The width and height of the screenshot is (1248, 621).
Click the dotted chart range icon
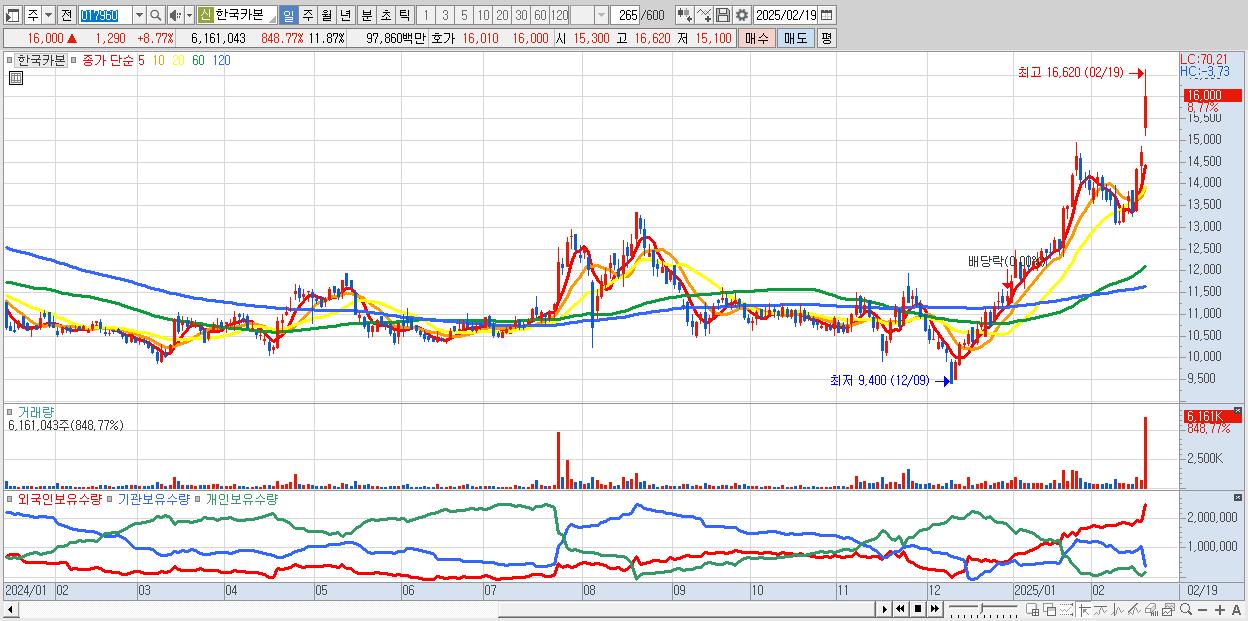(x=1066, y=609)
